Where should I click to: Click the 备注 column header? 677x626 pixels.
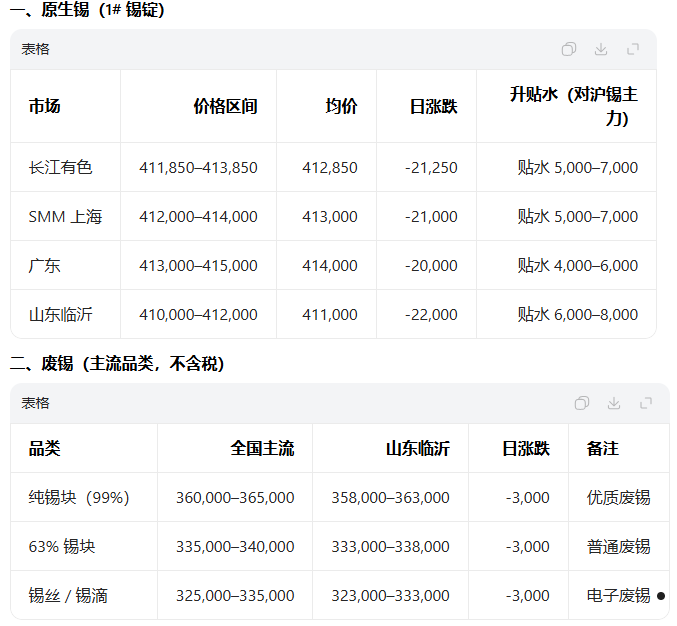[603, 449]
